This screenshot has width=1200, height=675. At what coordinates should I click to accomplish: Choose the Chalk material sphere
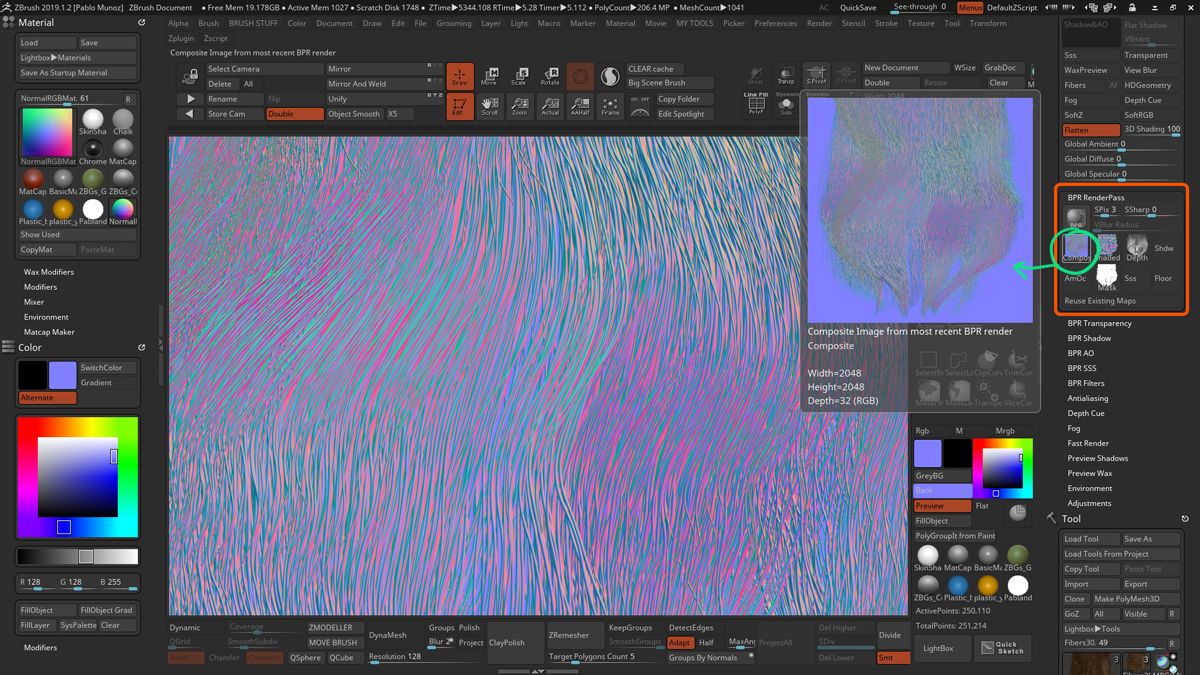123,122
